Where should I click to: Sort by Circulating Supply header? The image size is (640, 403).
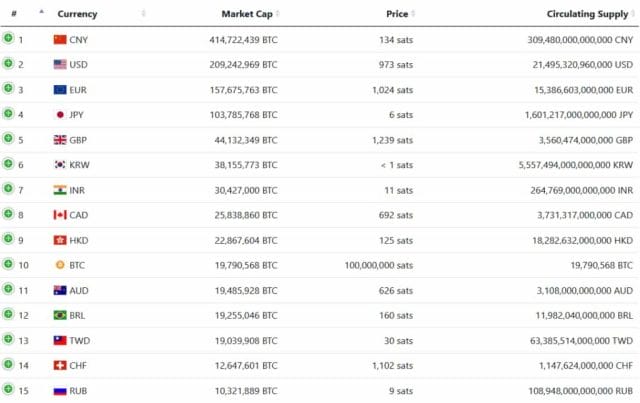(587, 14)
